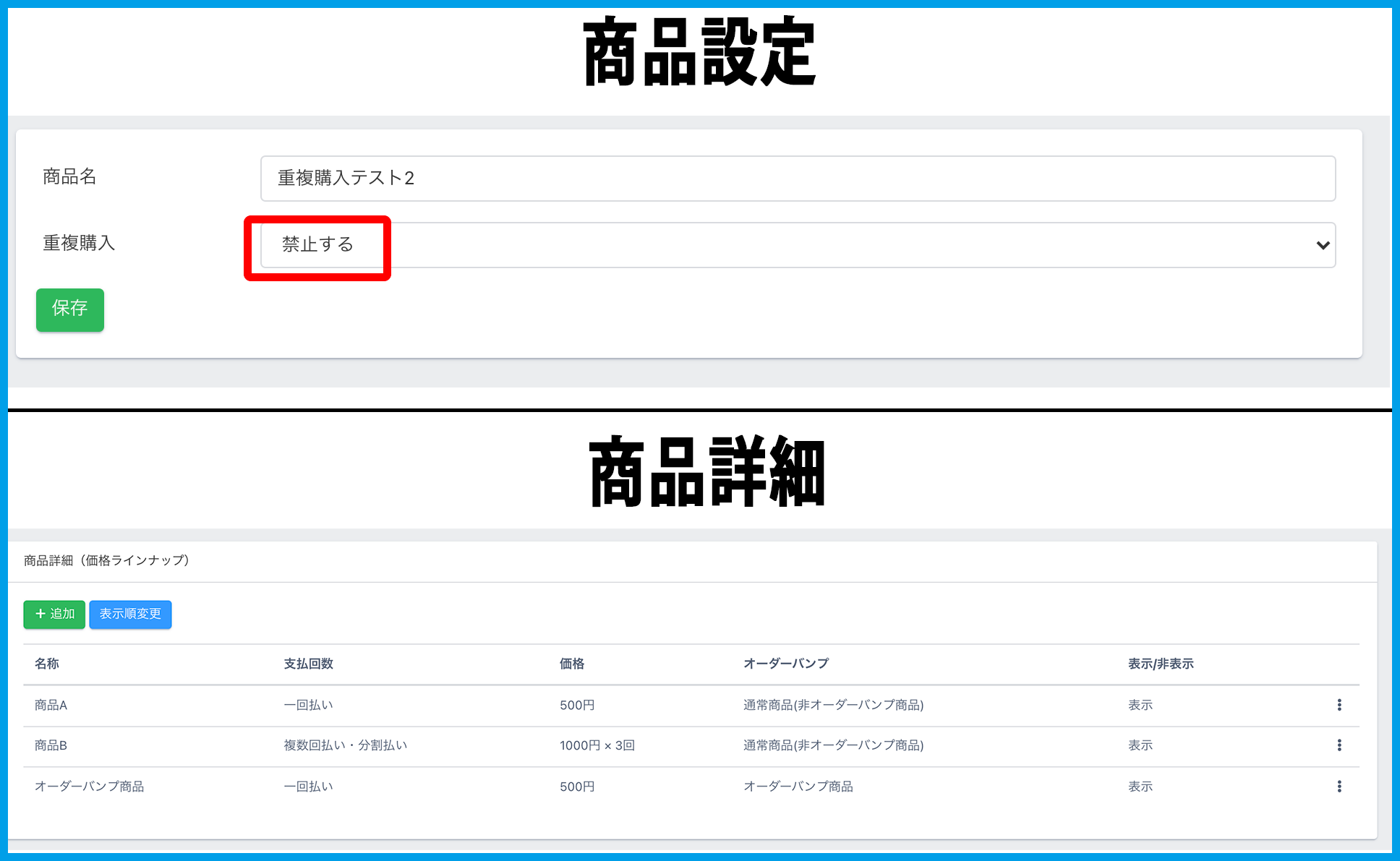1400x861 pixels.
Task: Click the 商品名 input field
Action: coord(797,179)
